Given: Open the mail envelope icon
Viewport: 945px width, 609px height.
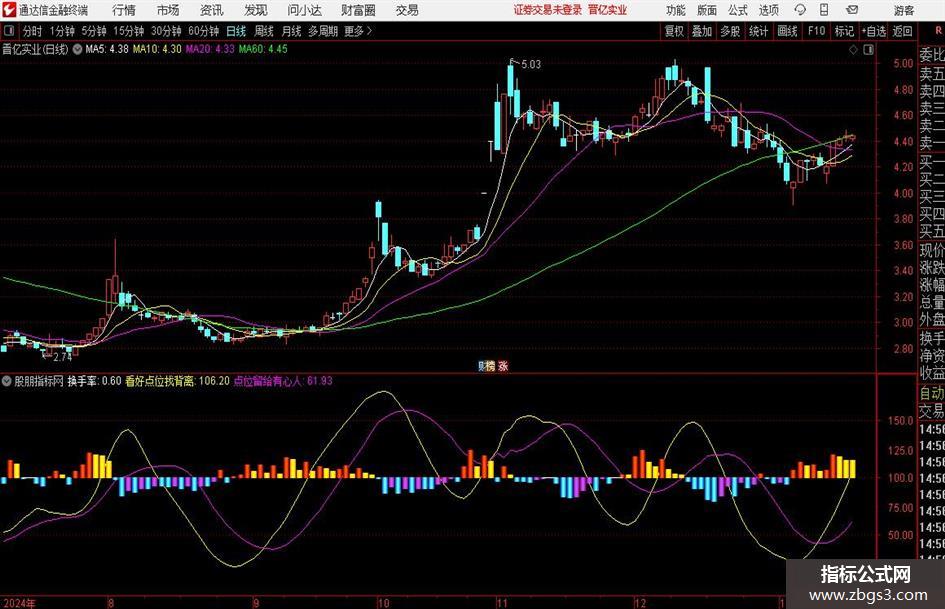Looking at the screenshot, I should [x=852, y=10].
